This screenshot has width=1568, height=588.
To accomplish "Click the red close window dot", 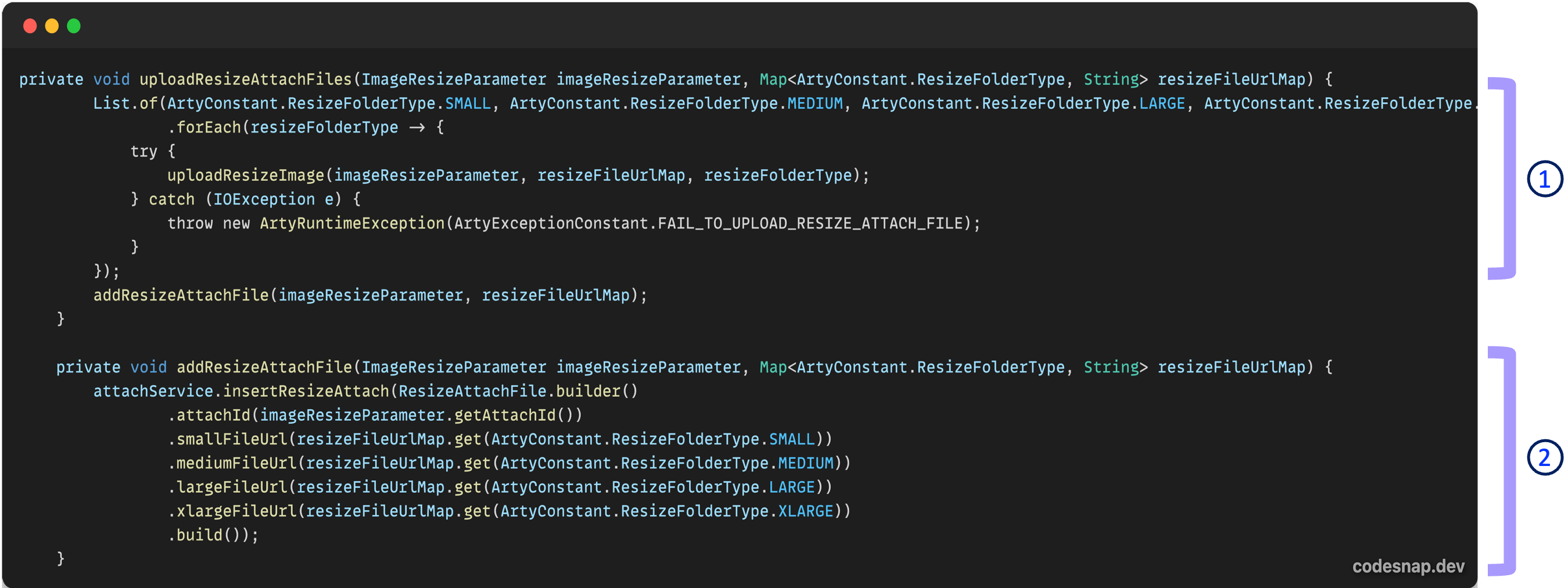I will pos(30,26).
